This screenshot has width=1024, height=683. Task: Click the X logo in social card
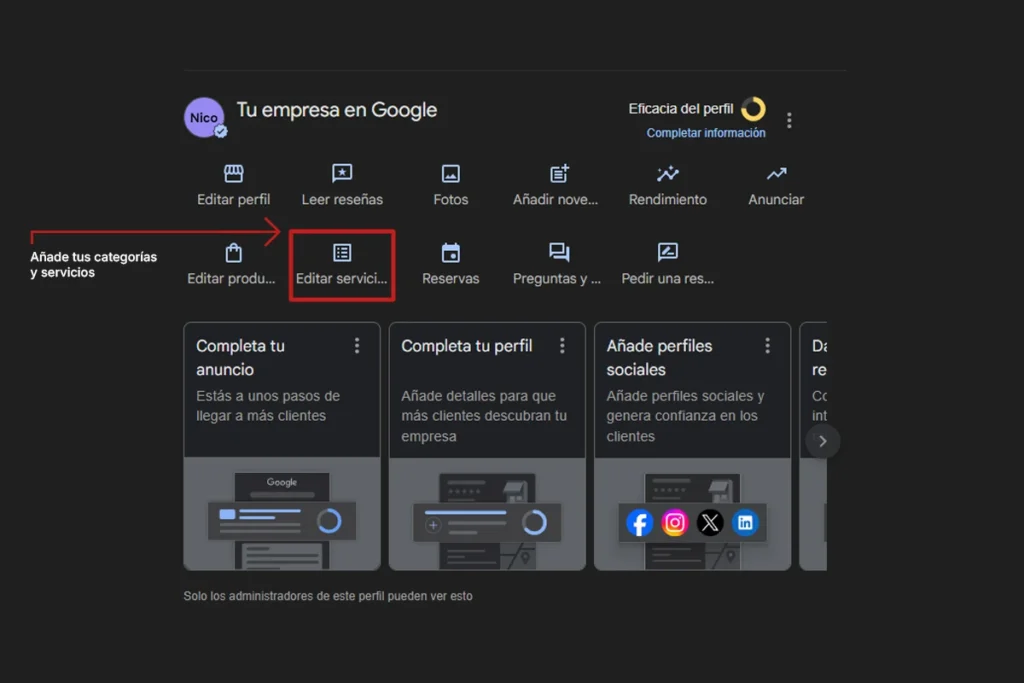tap(710, 523)
